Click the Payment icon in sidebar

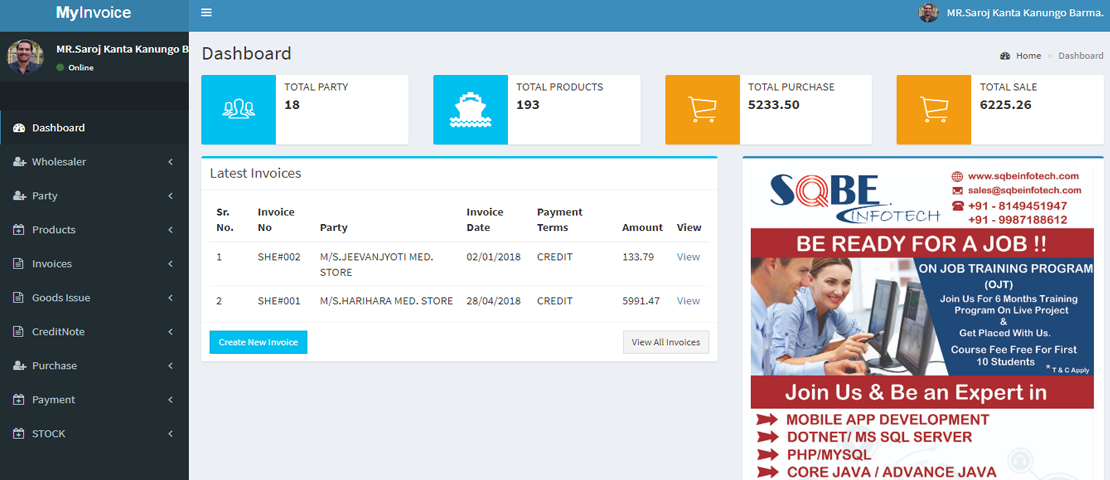[19, 400]
